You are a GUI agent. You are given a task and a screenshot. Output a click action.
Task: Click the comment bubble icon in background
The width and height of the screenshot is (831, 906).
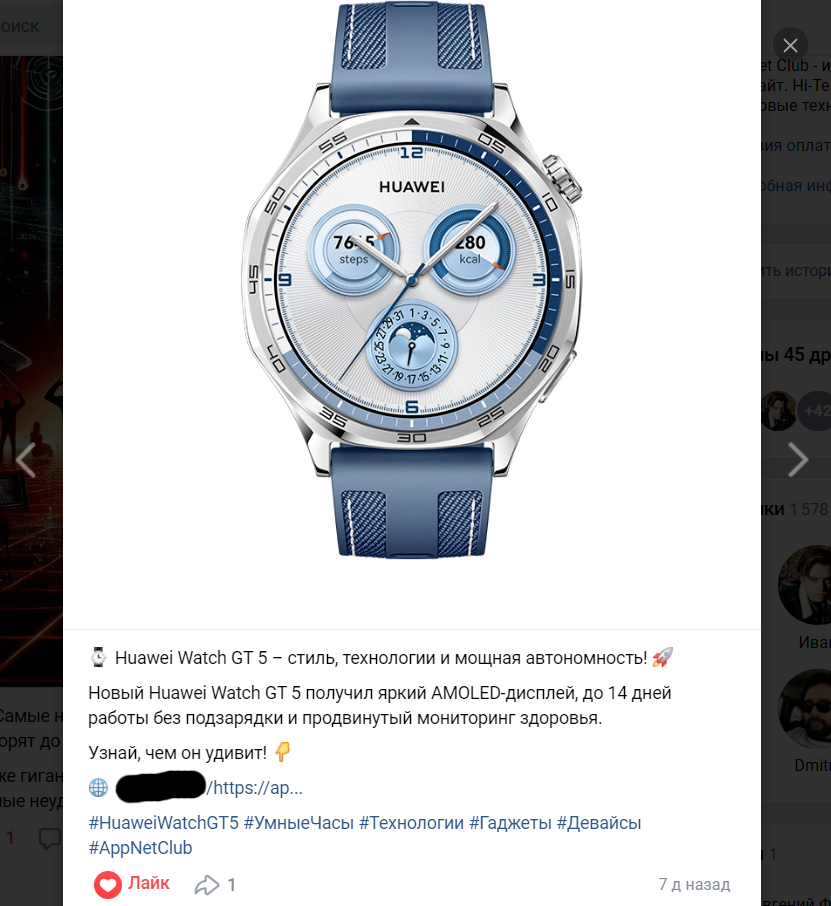[x=50, y=838]
